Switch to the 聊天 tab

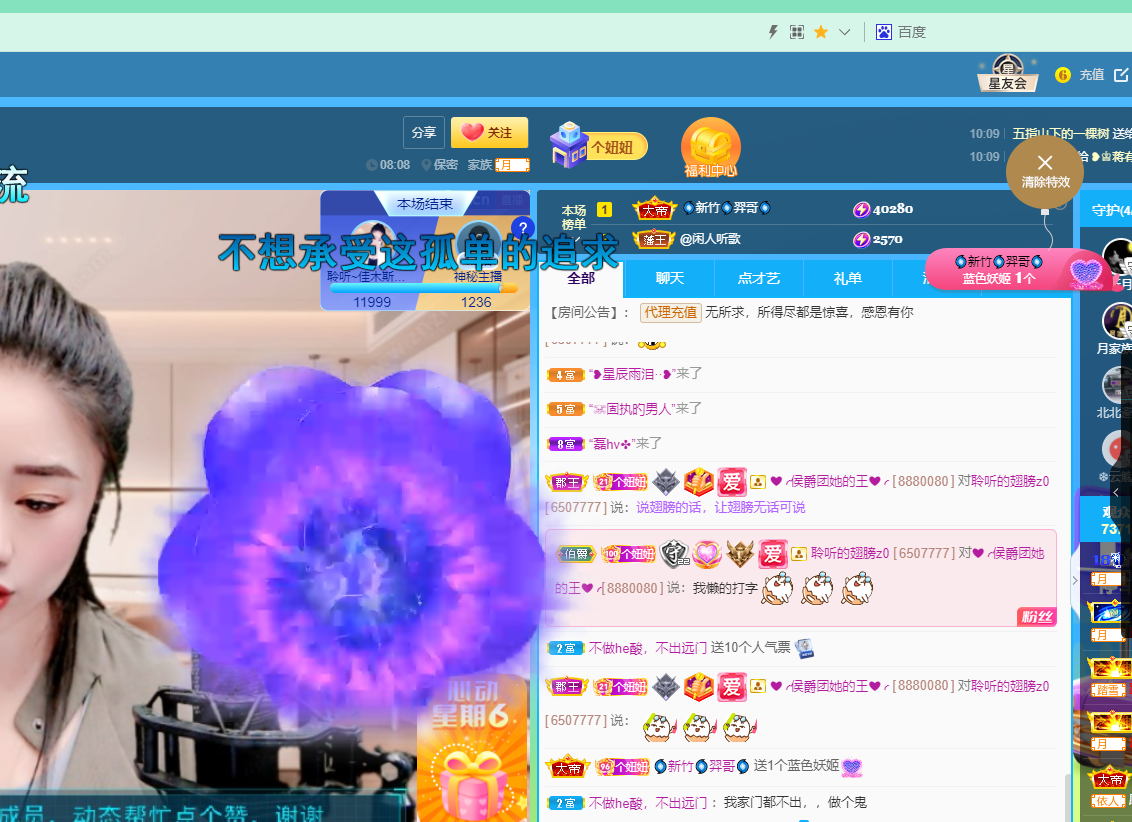pyautogui.click(x=669, y=278)
